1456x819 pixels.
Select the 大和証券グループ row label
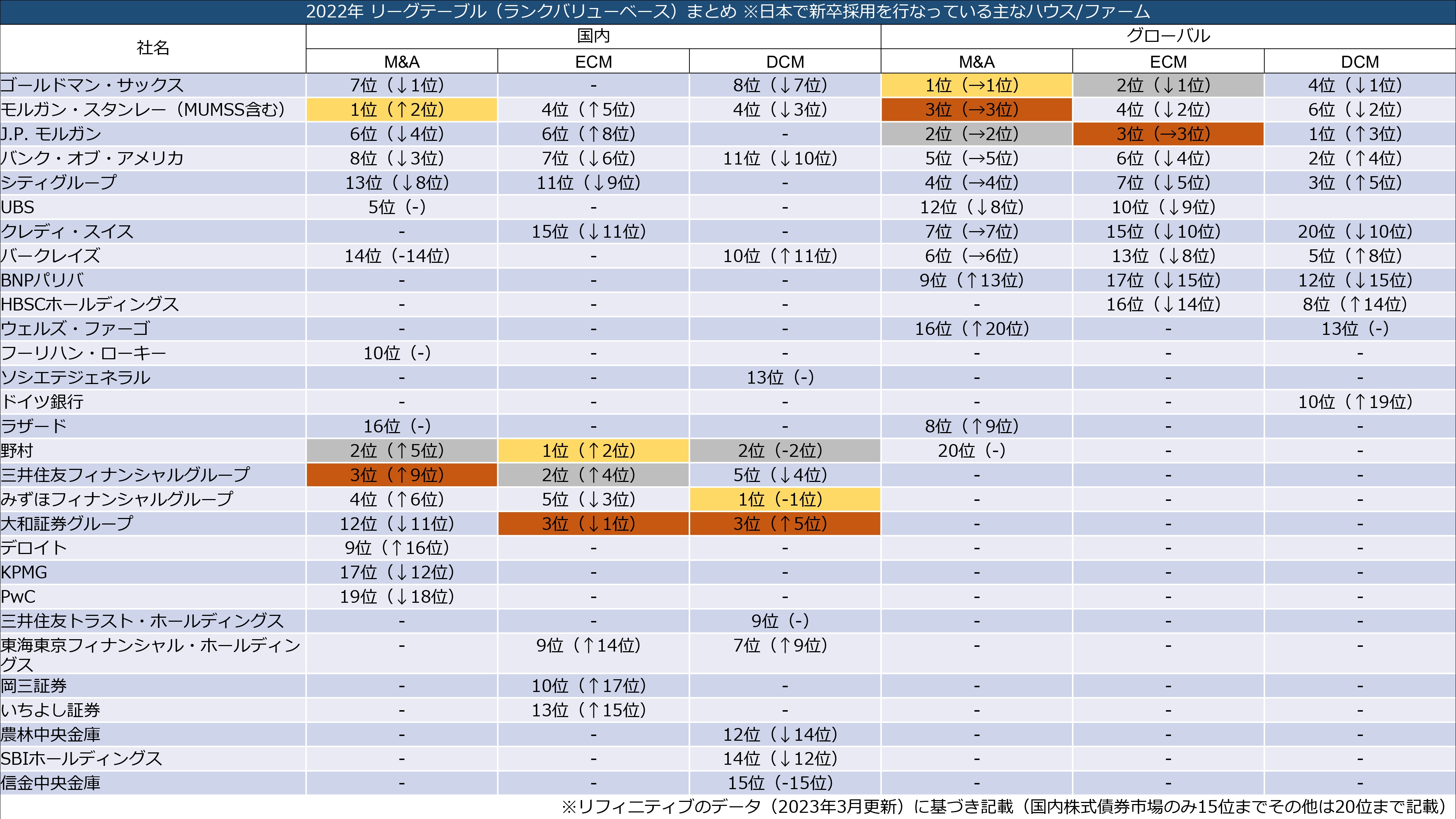coord(67,524)
